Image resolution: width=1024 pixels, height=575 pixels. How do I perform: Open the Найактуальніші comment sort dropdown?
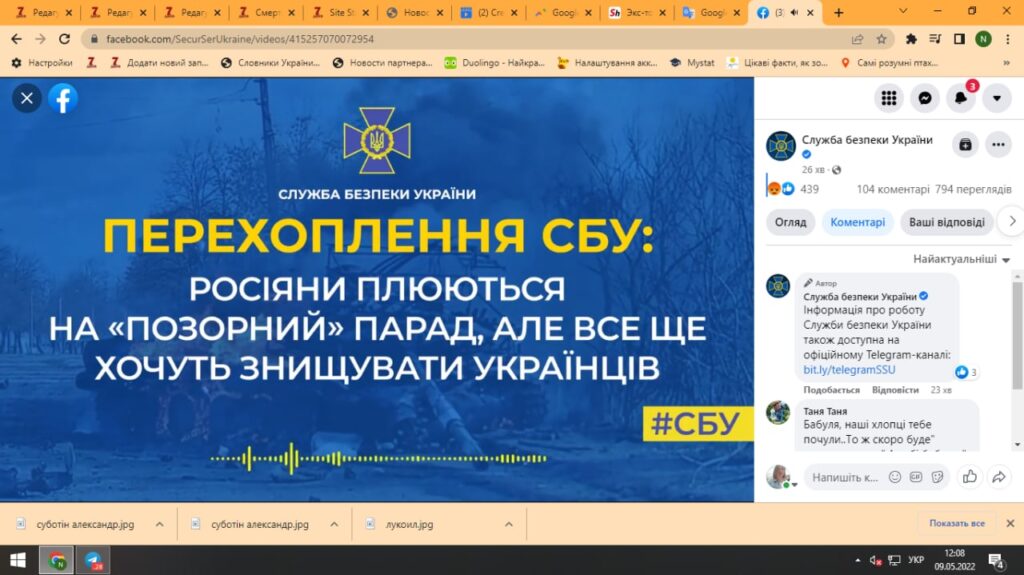961,259
